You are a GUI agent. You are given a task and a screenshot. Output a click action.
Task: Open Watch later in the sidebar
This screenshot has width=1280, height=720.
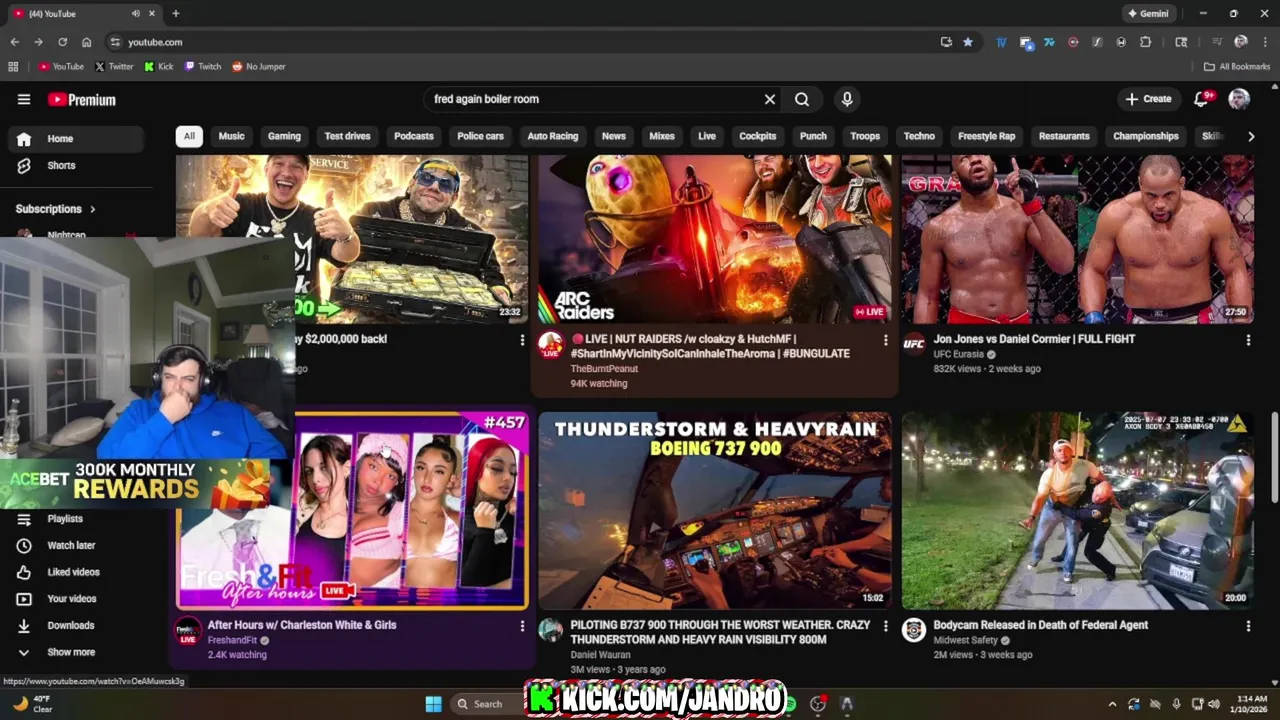coord(74,545)
